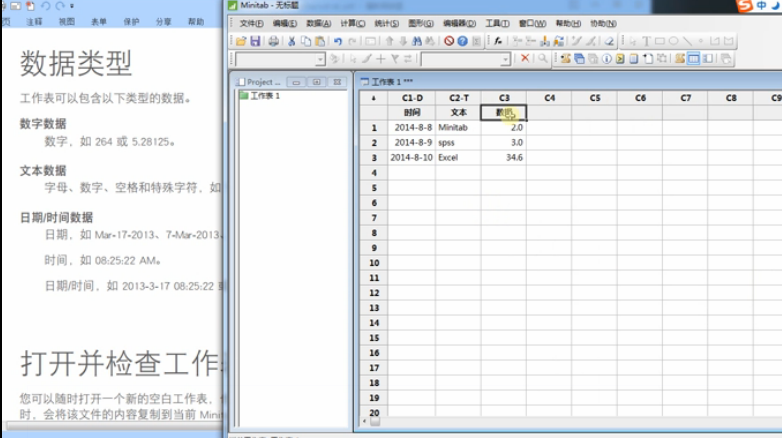Click cell containing 2014-8-8
Image resolution: width=782 pixels, height=438 pixels.
(x=412, y=128)
